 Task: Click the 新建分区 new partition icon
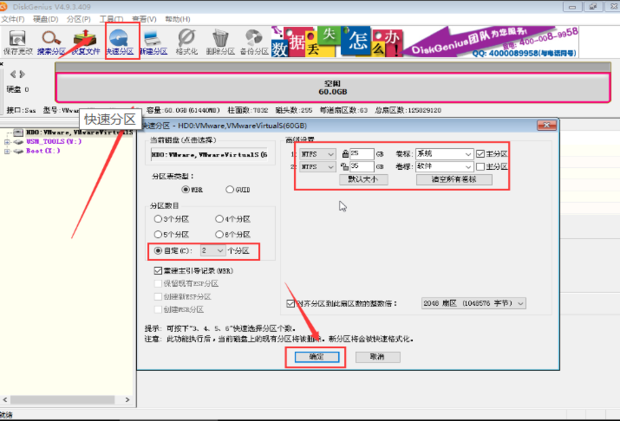pyautogui.click(x=153, y=42)
